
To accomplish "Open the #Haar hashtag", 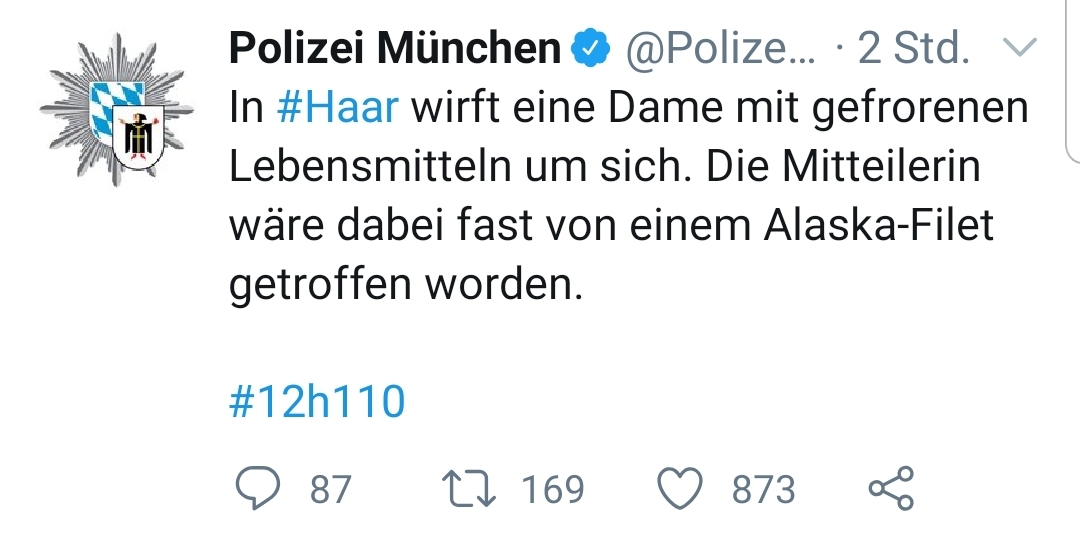I will click(337, 109).
